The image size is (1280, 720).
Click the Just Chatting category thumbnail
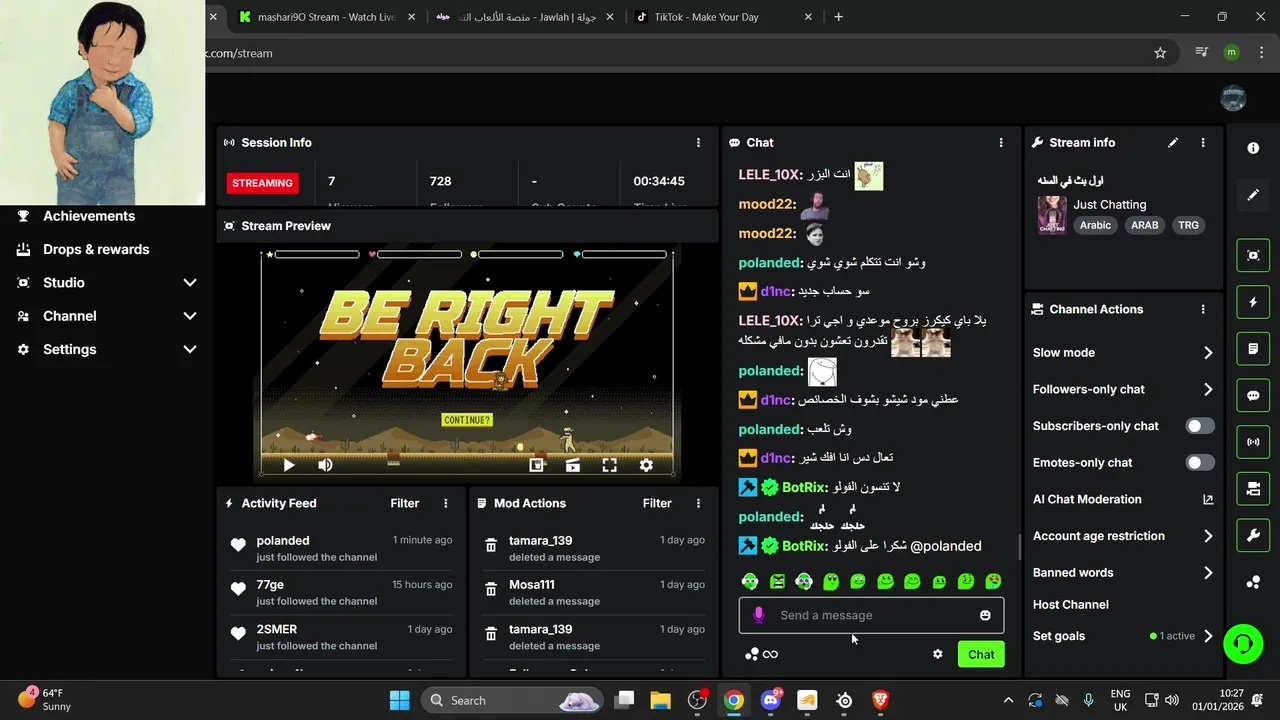1052,215
